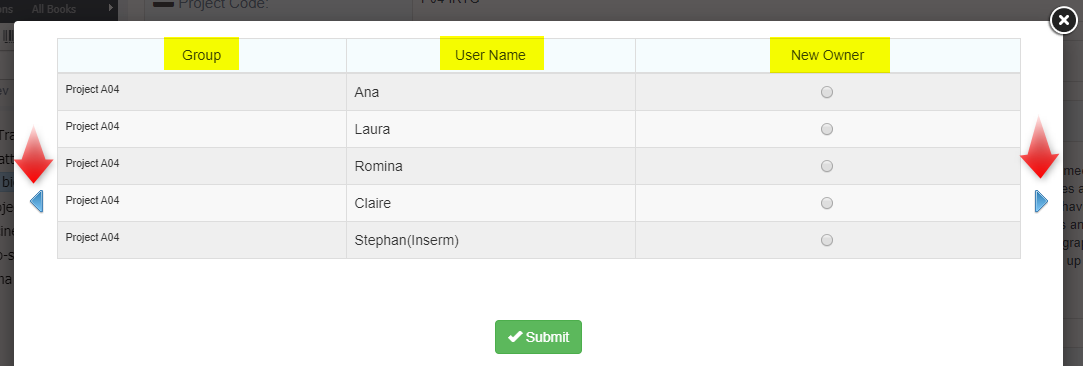
Task: Click the User Name column header
Action: [x=490, y=55]
